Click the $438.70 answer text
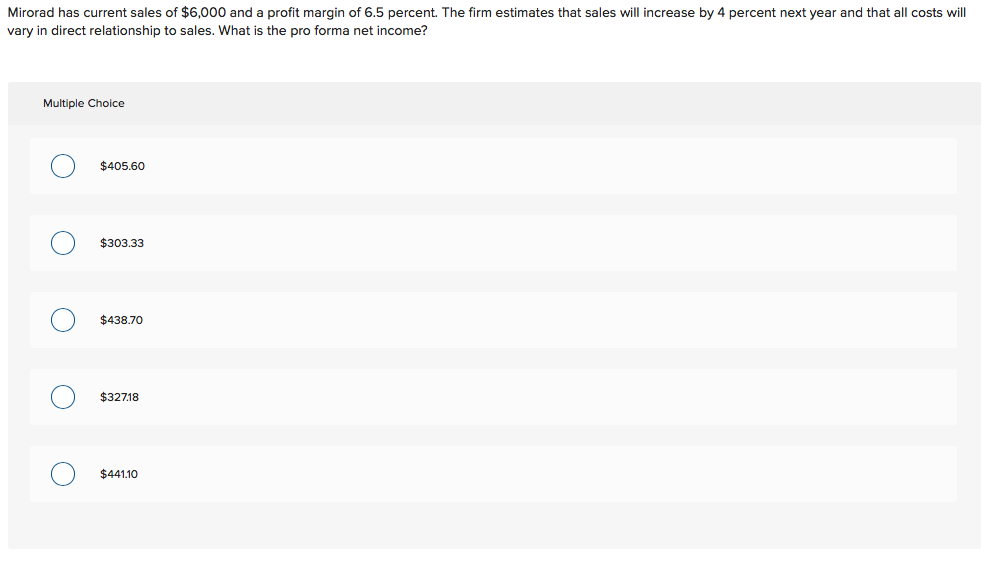The height and width of the screenshot is (579, 990). (120, 319)
